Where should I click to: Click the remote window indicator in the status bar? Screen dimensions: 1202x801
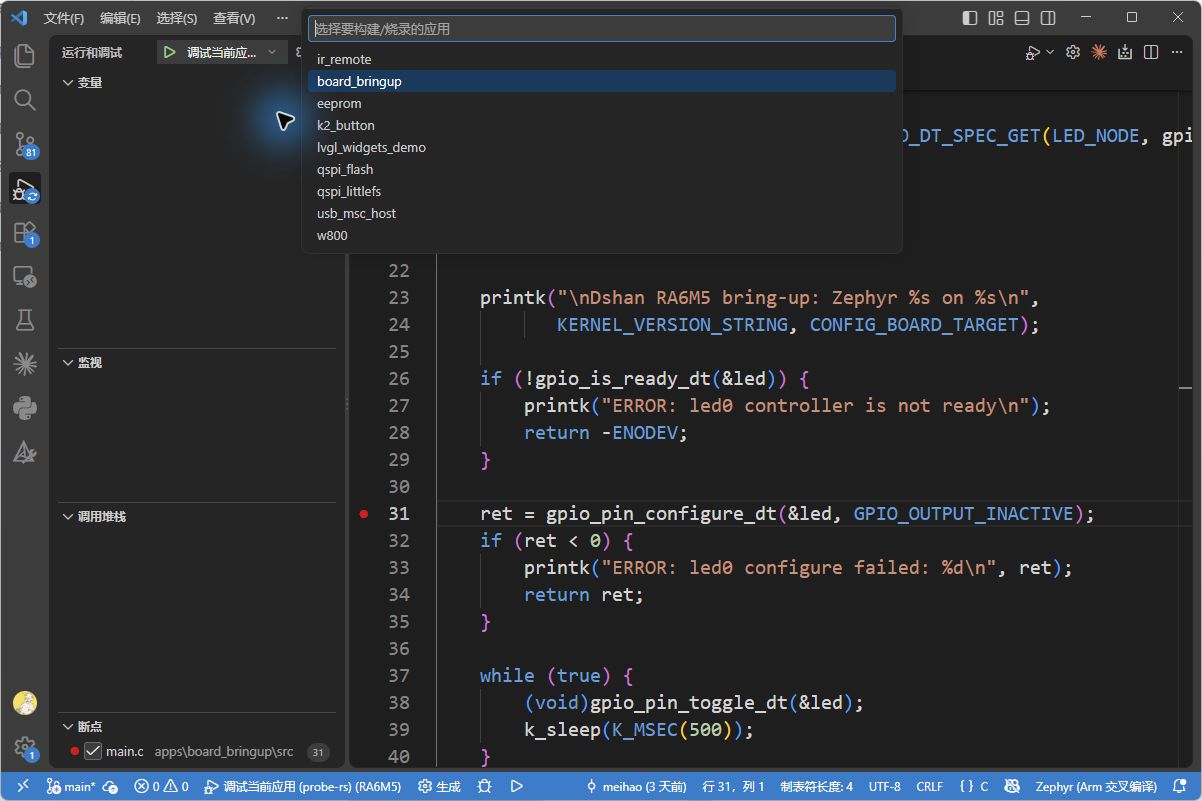coord(23,787)
